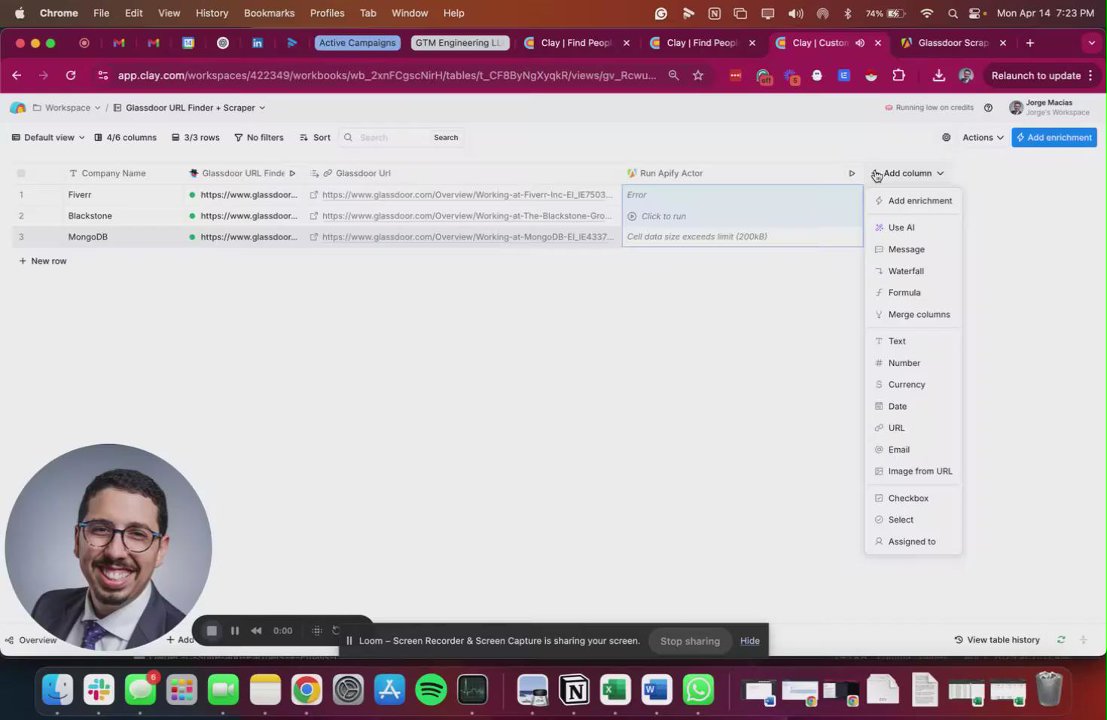Open the Workspace breadcrumb dropdown
1107x720 pixels.
pyautogui.click(x=66, y=108)
